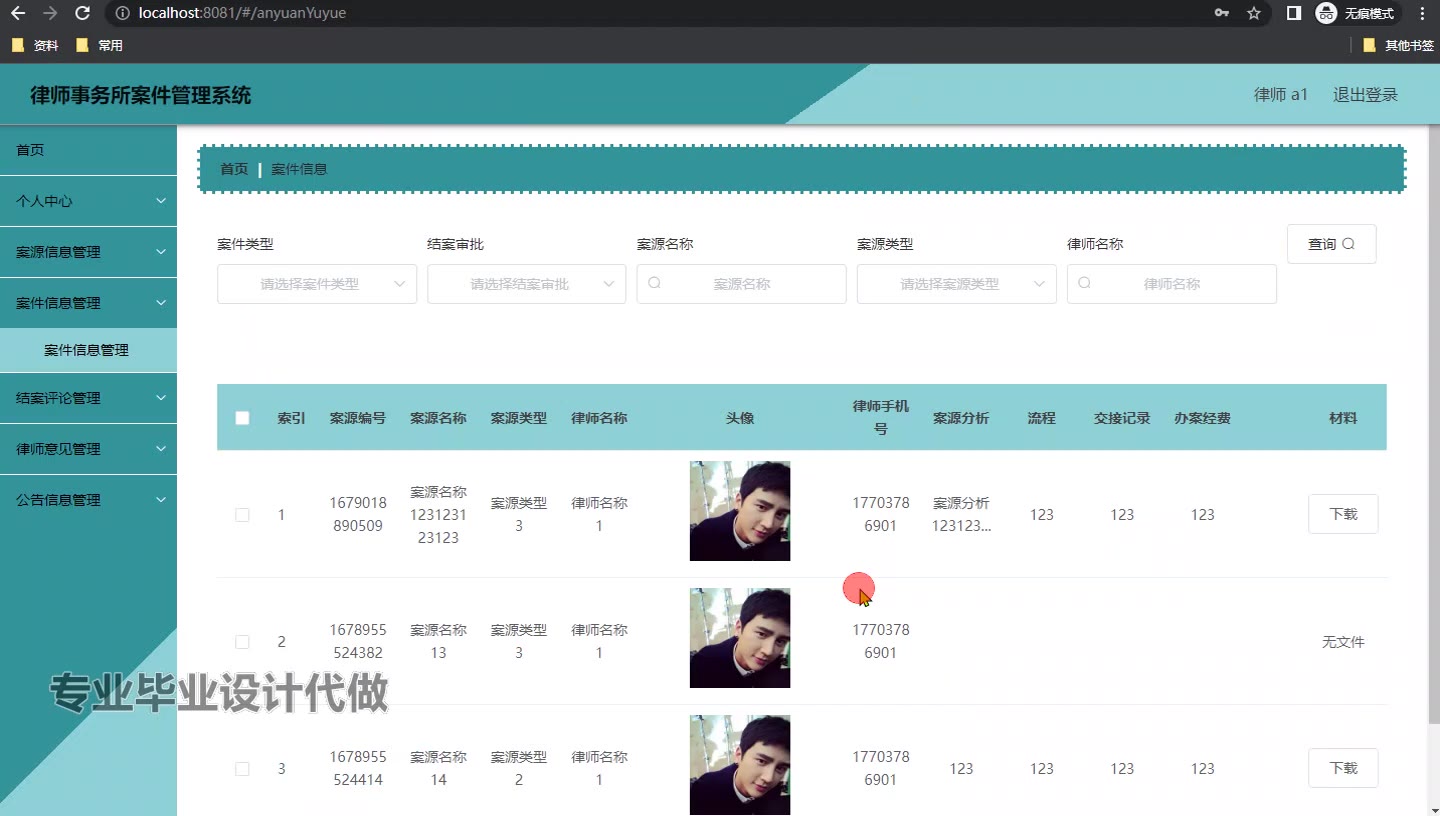Click the 律师手机号 column header
1440x816 pixels.
[881, 417]
